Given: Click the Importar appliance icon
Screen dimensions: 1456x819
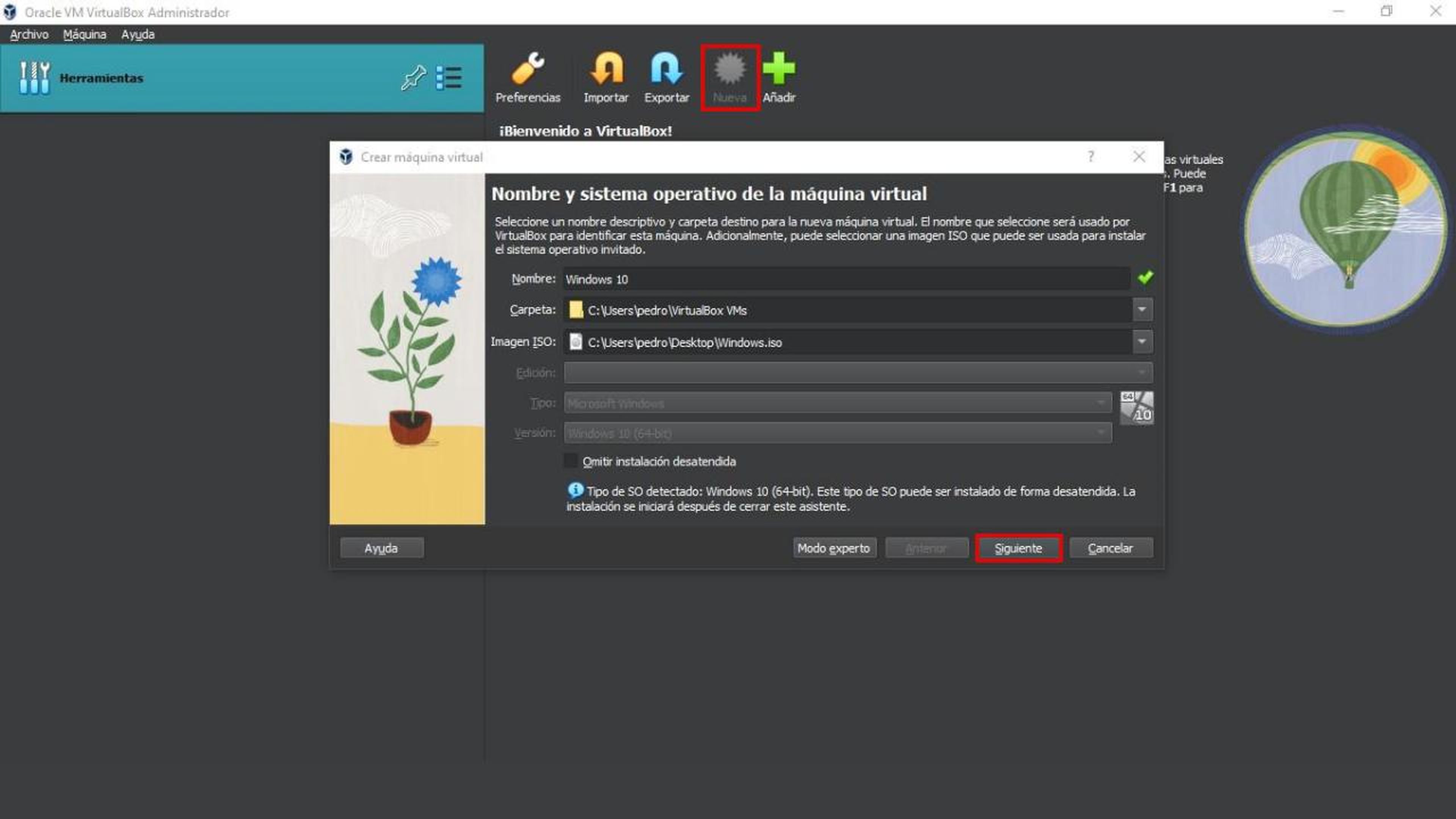Looking at the screenshot, I should tap(606, 69).
